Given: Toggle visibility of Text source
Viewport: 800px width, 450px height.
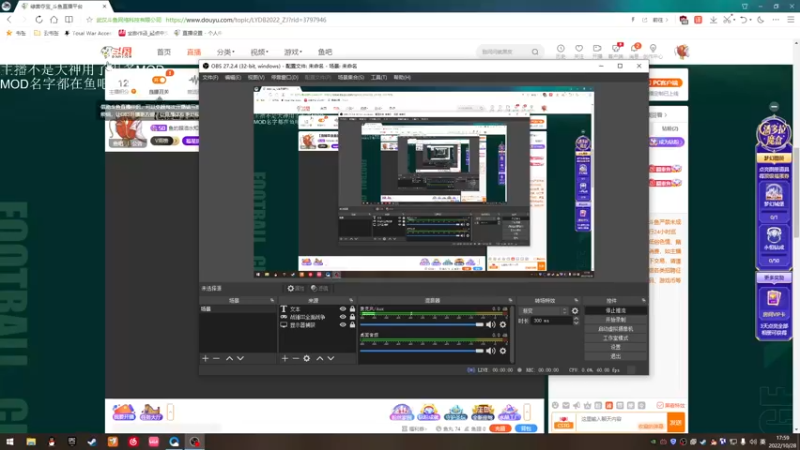Looking at the screenshot, I should tap(343, 309).
